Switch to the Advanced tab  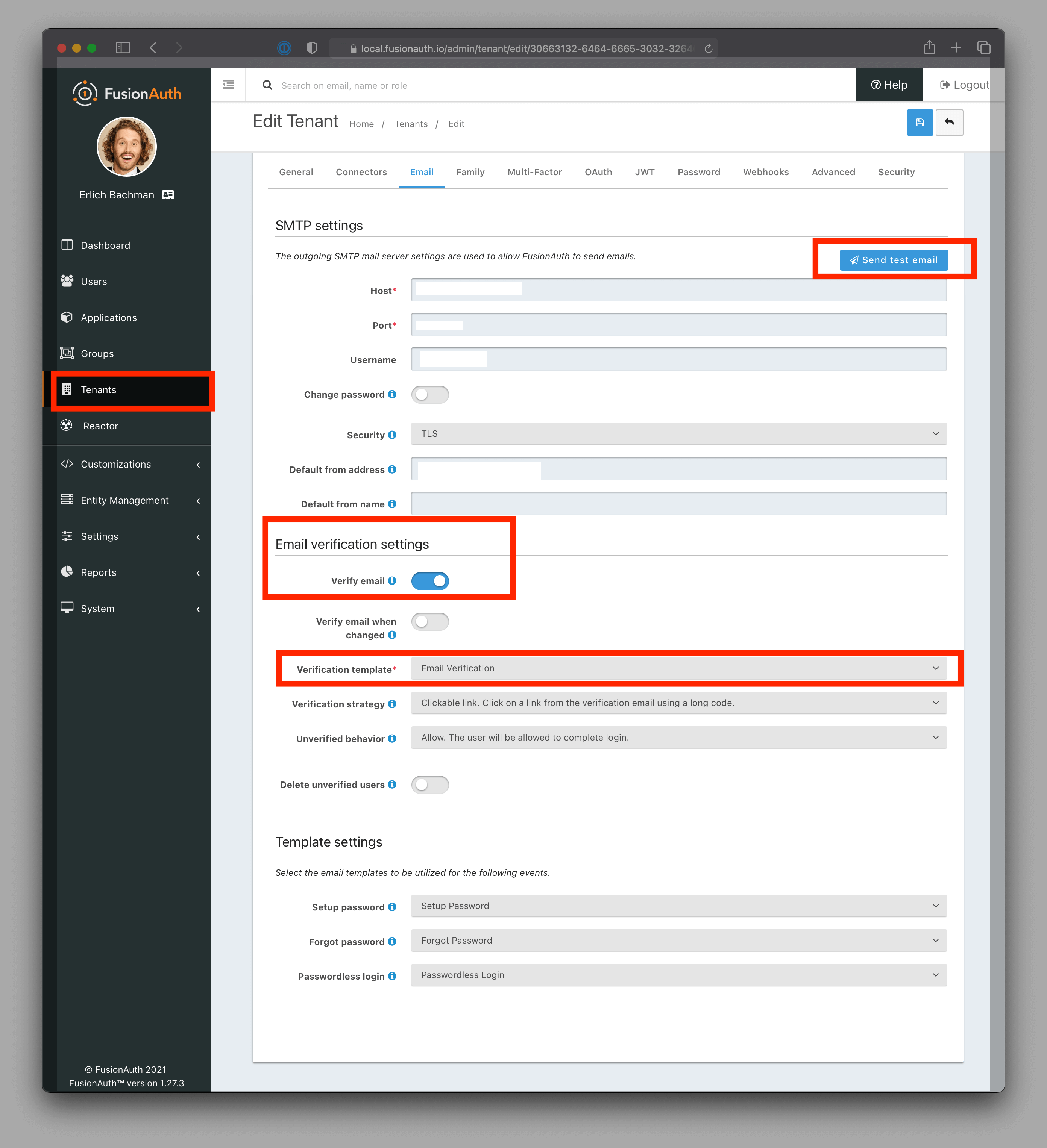833,172
